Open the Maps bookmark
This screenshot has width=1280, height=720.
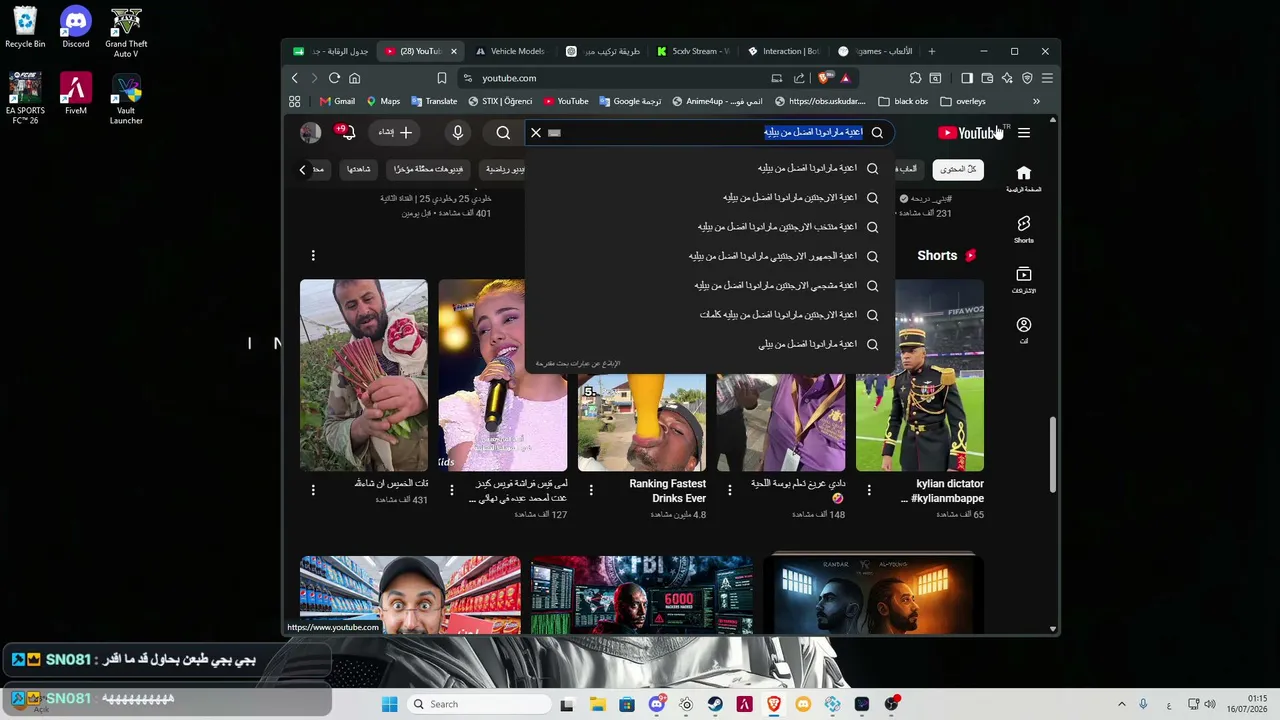pyautogui.click(x=383, y=101)
